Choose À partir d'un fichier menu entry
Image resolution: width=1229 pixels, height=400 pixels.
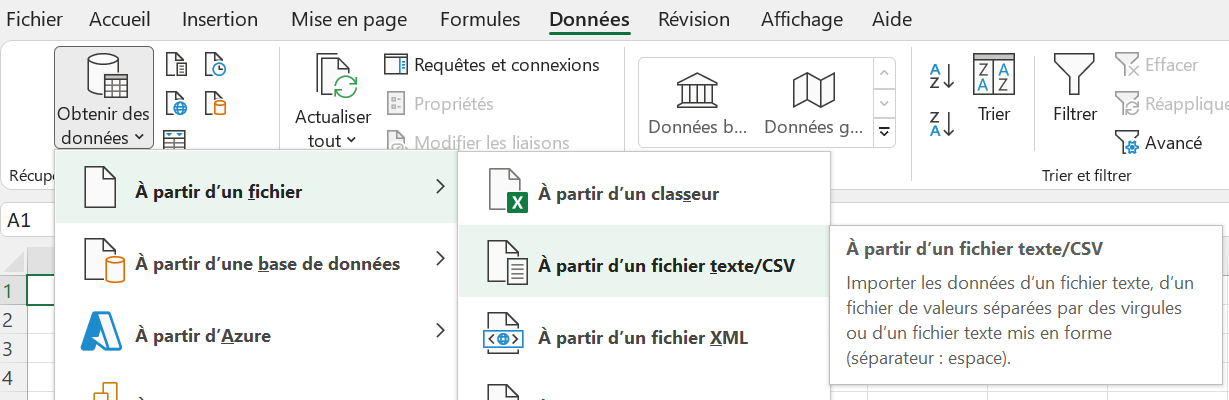256,187
